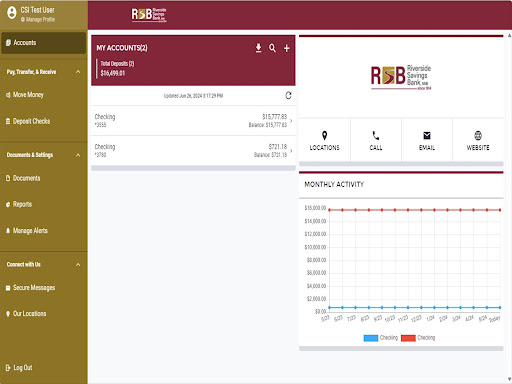The image size is (512, 384).
Task: Add an account with plus icon
Action: [x=287, y=48]
